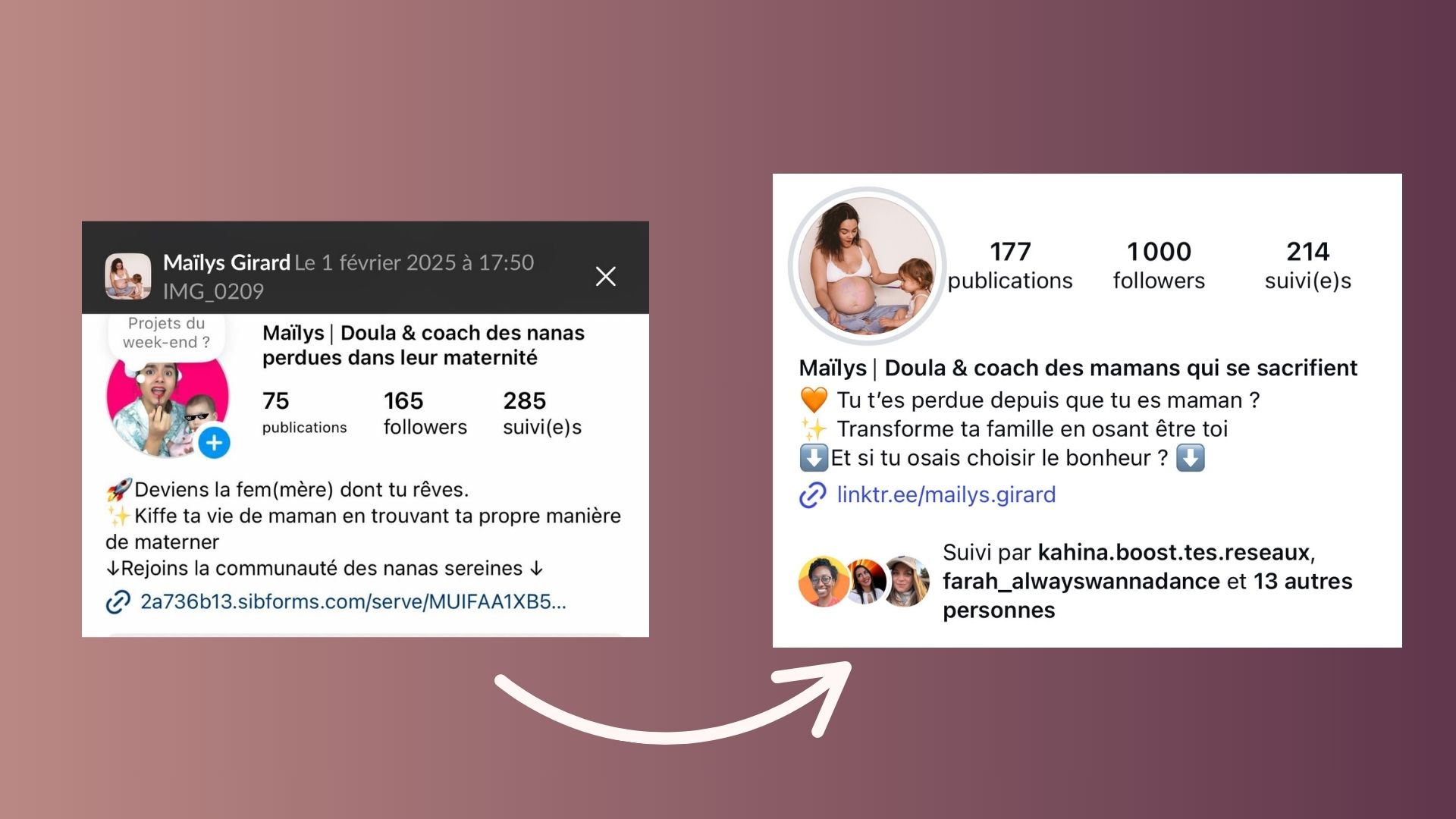This screenshot has width=1456, height=819.
Task: Open the 165 followers list
Action: (x=425, y=413)
